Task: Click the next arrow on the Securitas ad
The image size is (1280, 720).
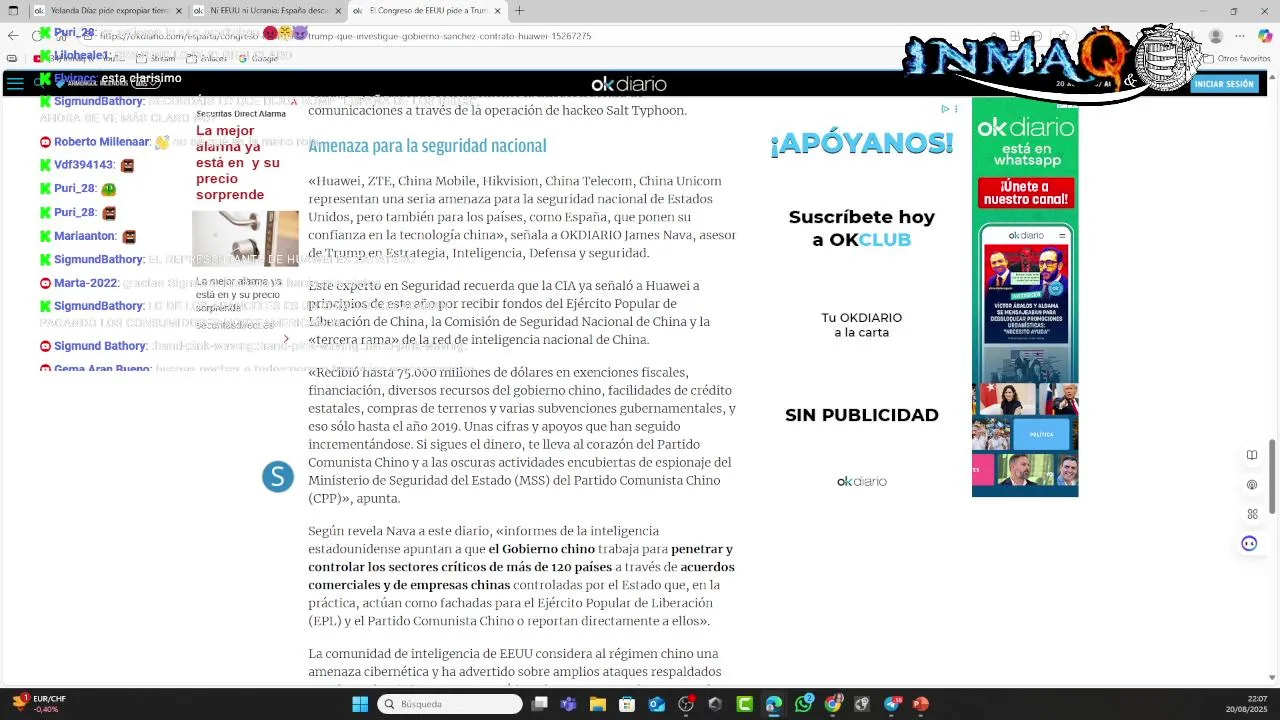Action: pyautogui.click(x=286, y=339)
